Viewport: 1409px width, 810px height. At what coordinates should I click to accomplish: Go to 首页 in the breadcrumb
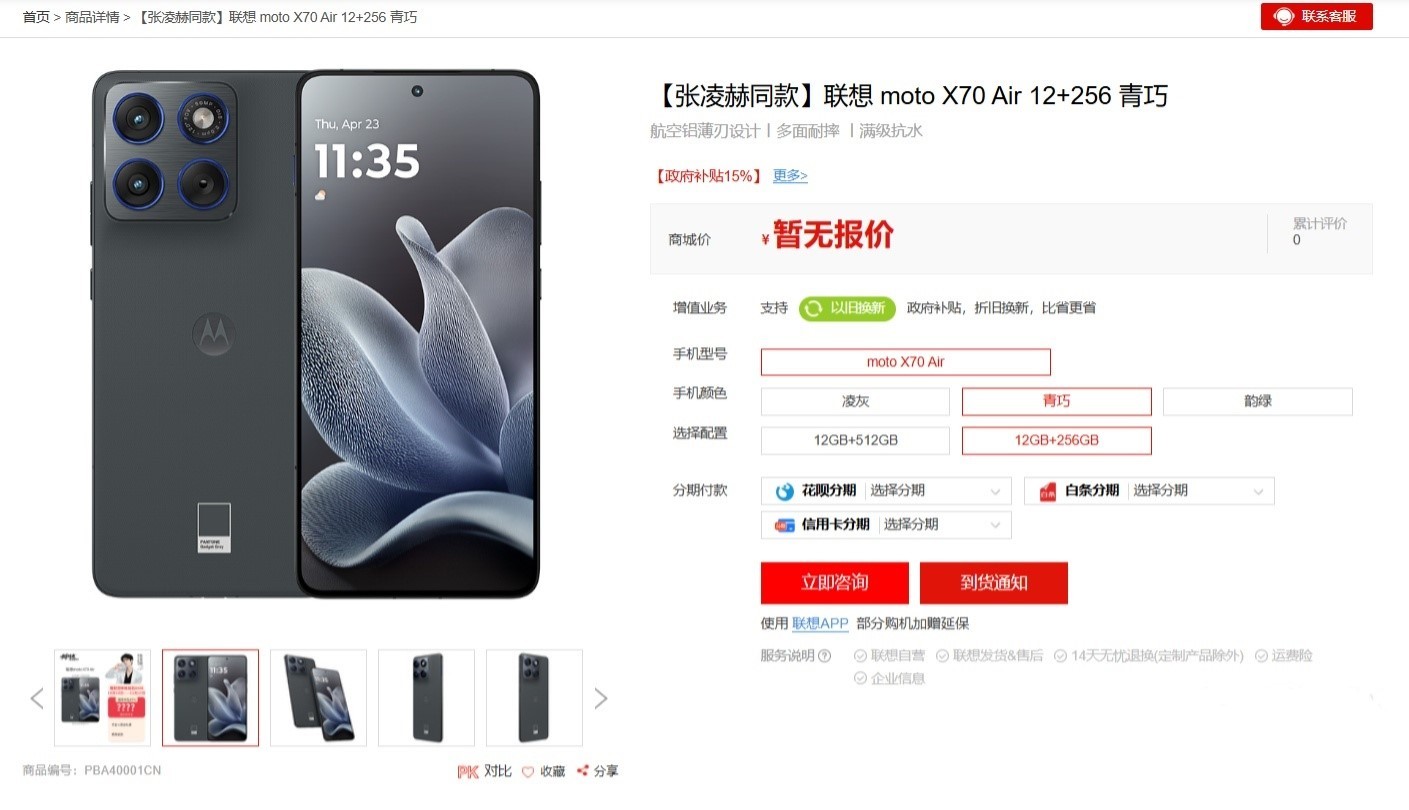point(36,17)
